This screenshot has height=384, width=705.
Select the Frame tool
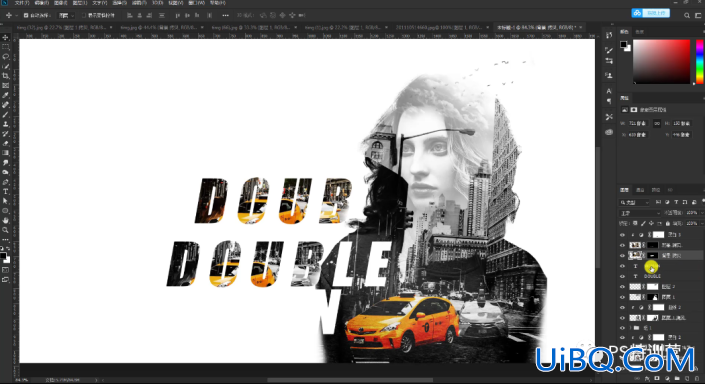pyautogui.click(x=5, y=85)
